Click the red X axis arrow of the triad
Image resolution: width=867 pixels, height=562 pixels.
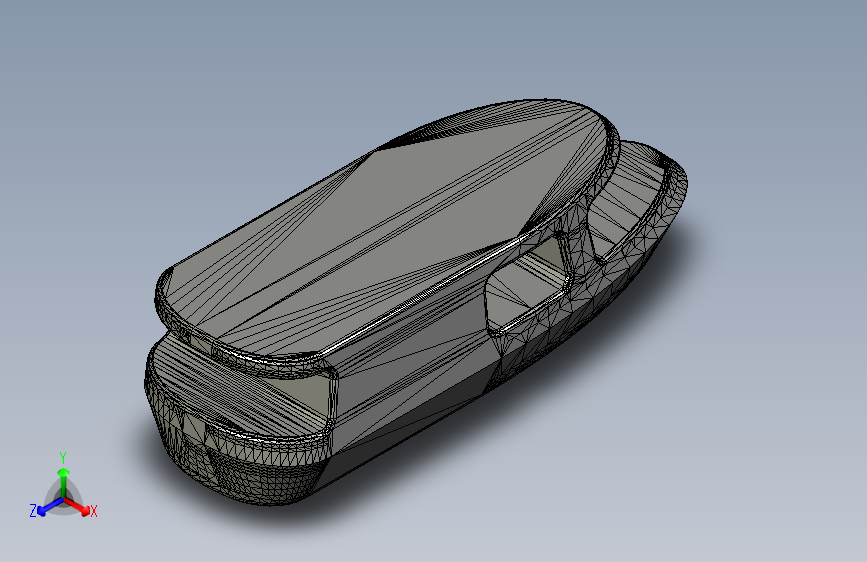(77, 506)
